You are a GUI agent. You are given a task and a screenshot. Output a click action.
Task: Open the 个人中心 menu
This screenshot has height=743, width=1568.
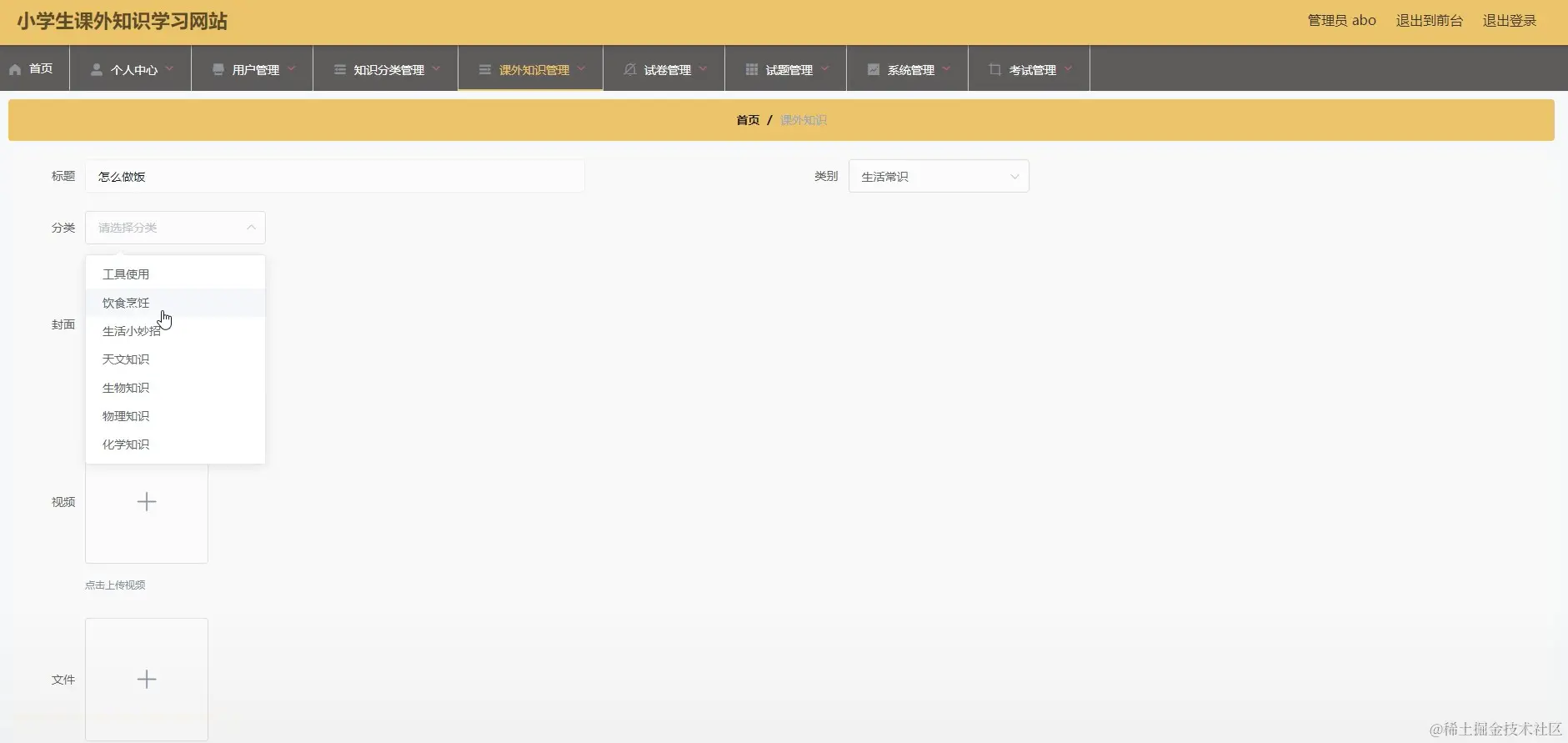(131, 68)
